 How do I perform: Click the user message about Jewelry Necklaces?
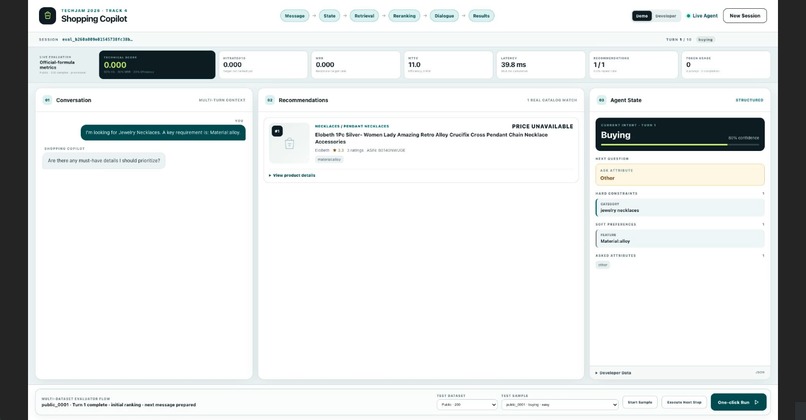pyautogui.click(x=163, y=133)
